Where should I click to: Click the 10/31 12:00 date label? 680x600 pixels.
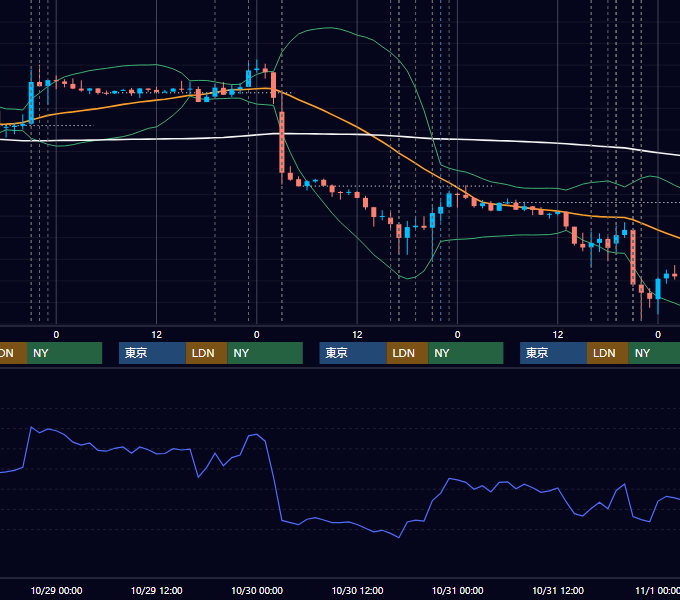tap(558, 590)
